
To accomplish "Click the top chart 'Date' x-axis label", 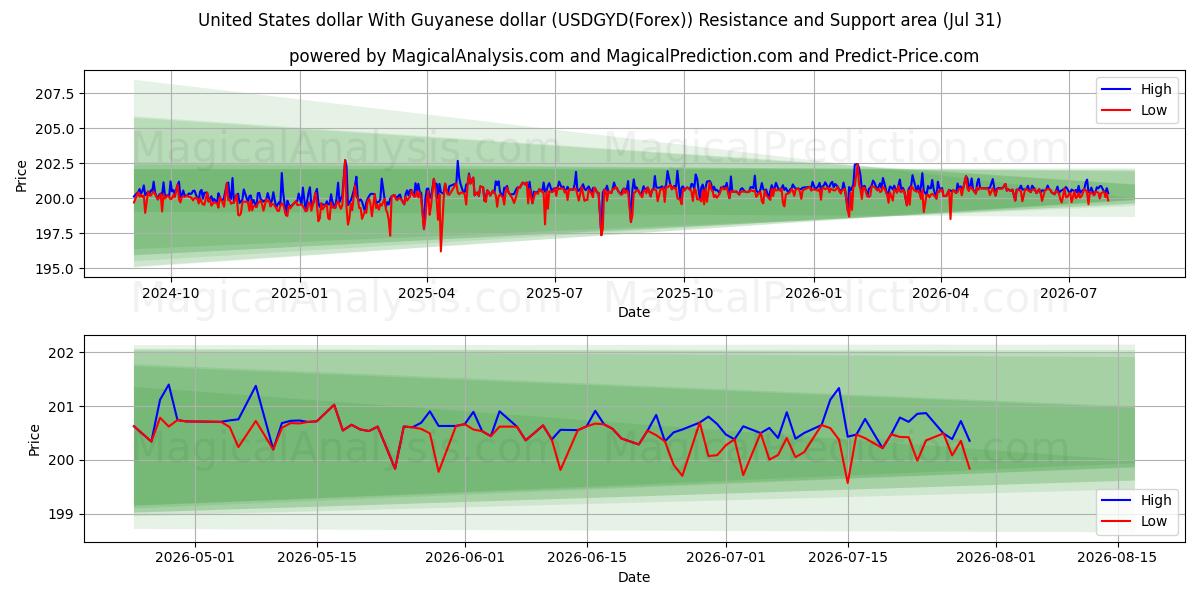I will 634,312.
